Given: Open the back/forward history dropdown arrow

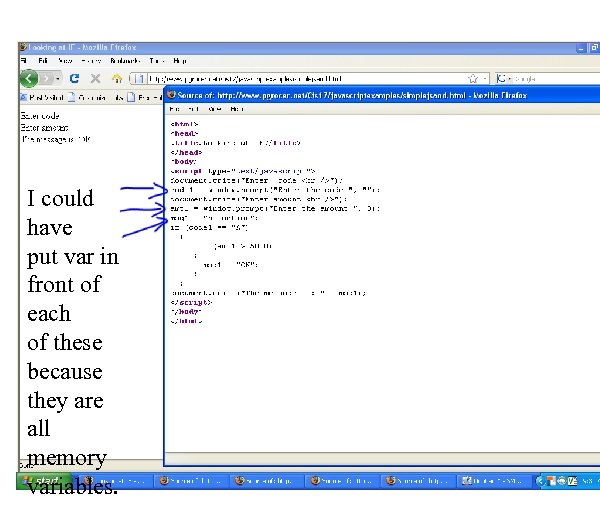Looking at the screenshot, I should coord(57,78).
